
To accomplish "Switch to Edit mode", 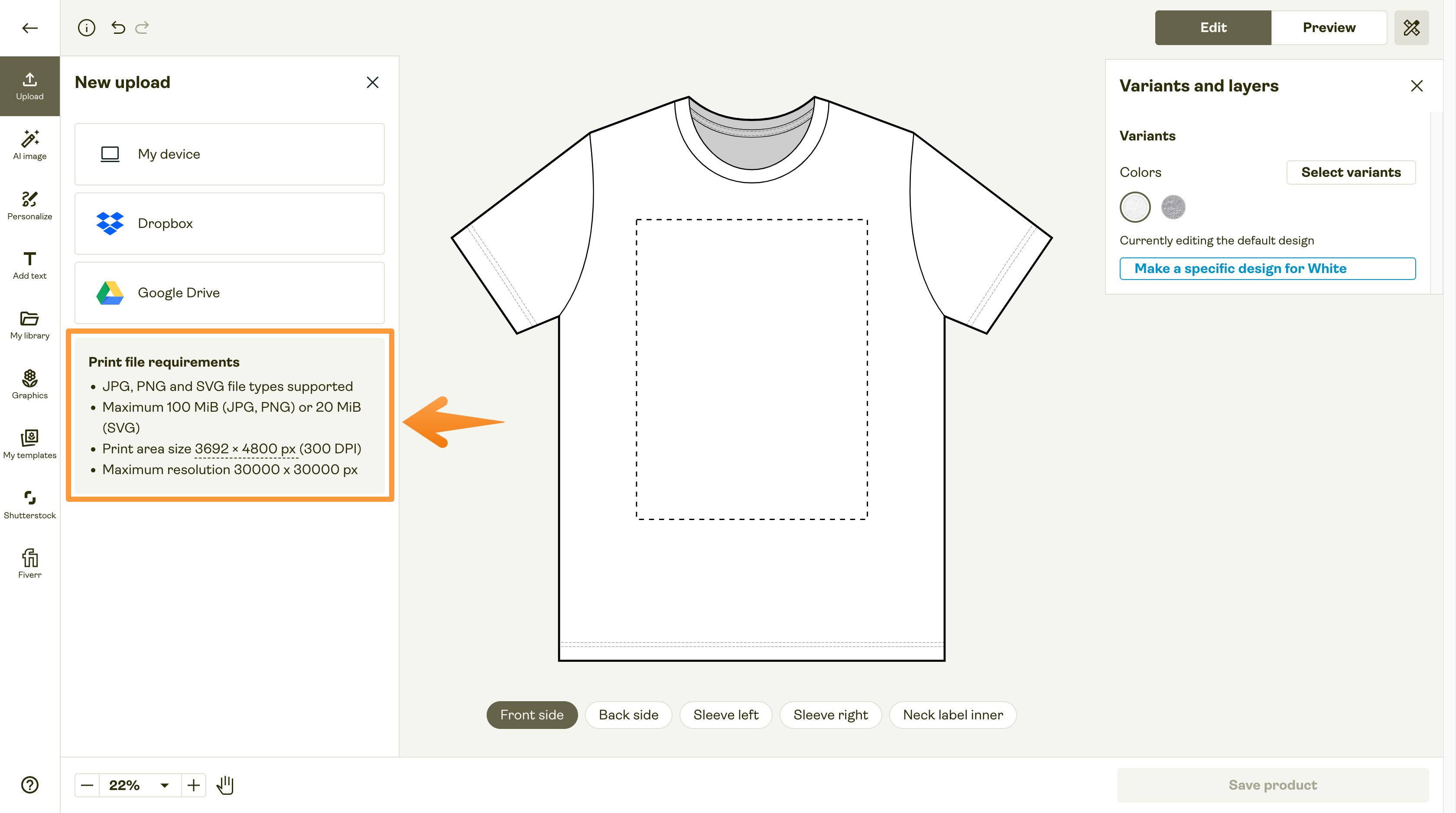I will tap(1213, 27).
